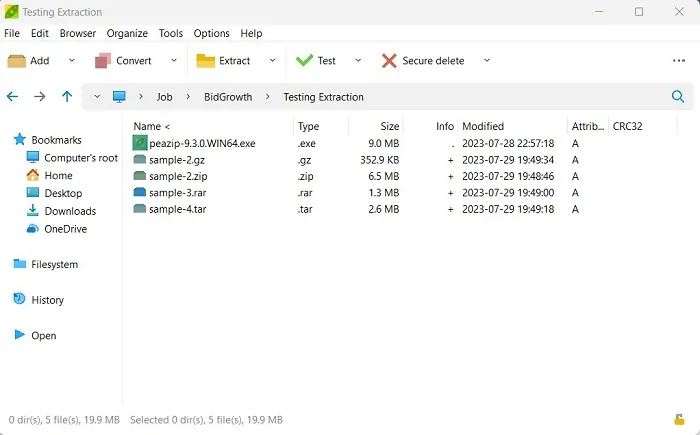Screen dimensions: 700x435
Task: Go up one folder level
Action: 67,96
